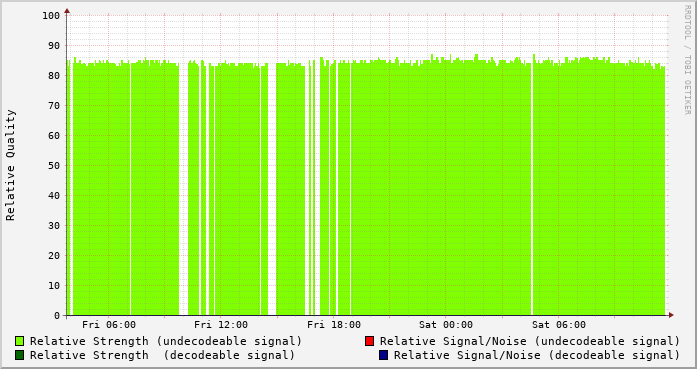Image resolution: width=697 pixels, height=369 pixels.
Task: Click the dark green decodeable strength swatch
Action: (x=20, y=355)
